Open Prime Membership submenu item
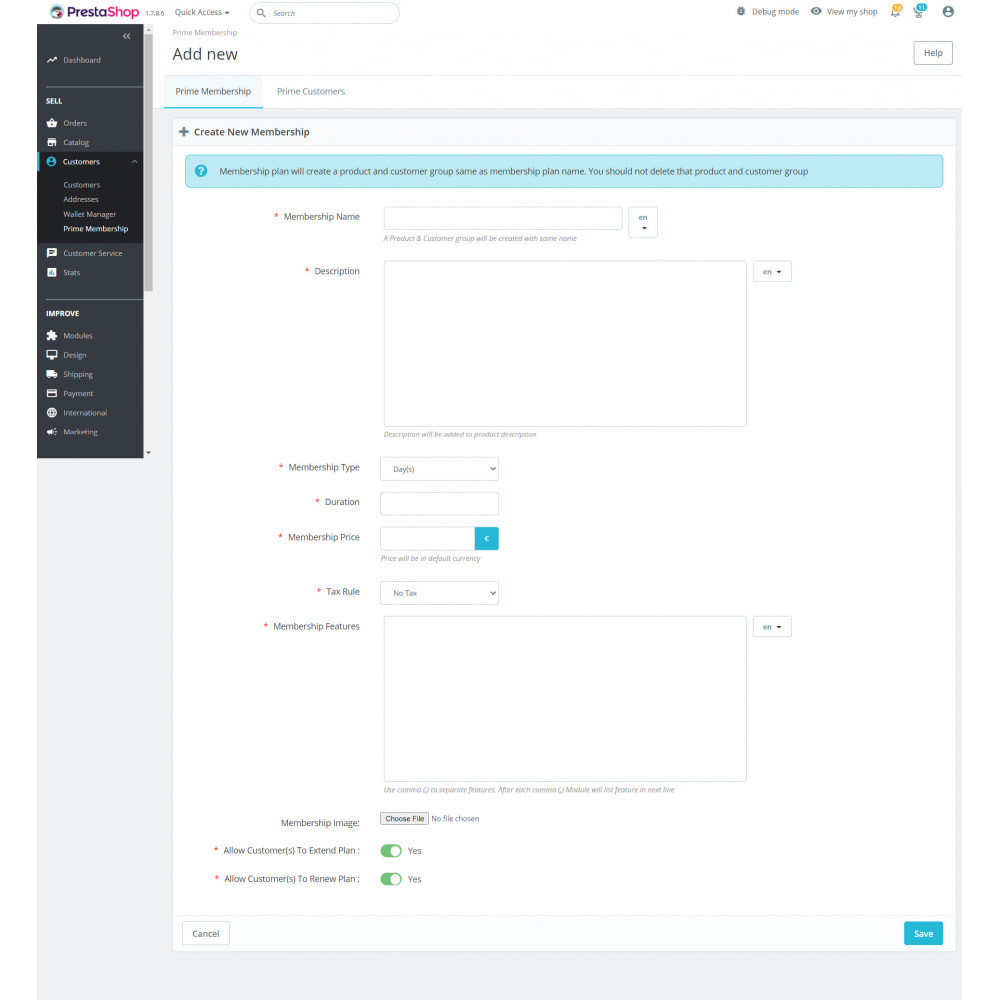 click(x=96, y=229)
